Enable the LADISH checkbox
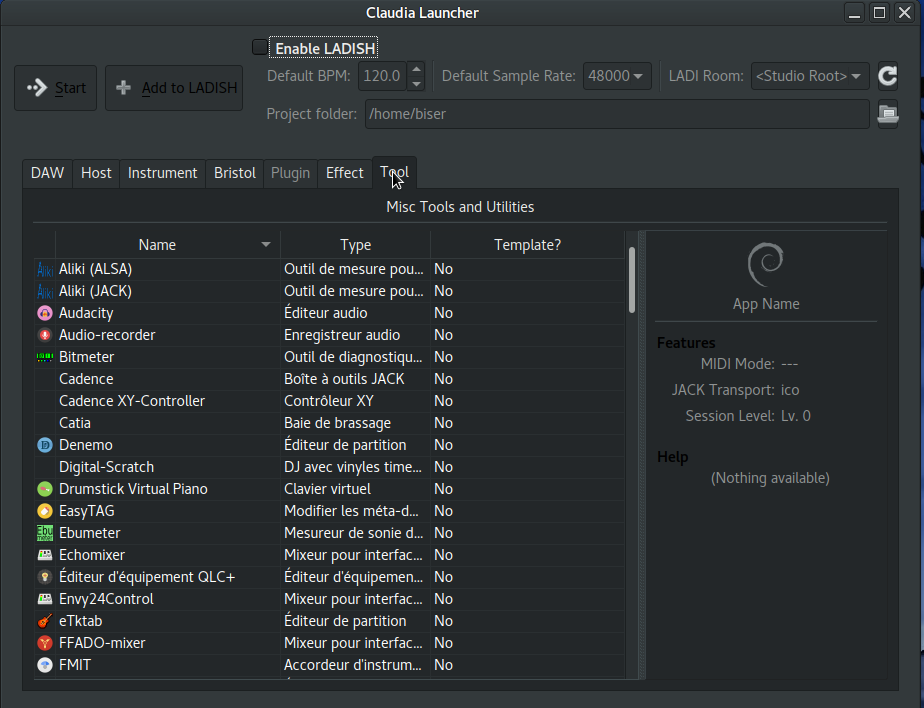The width and height of the screenshot is (924, 708). 259,47
